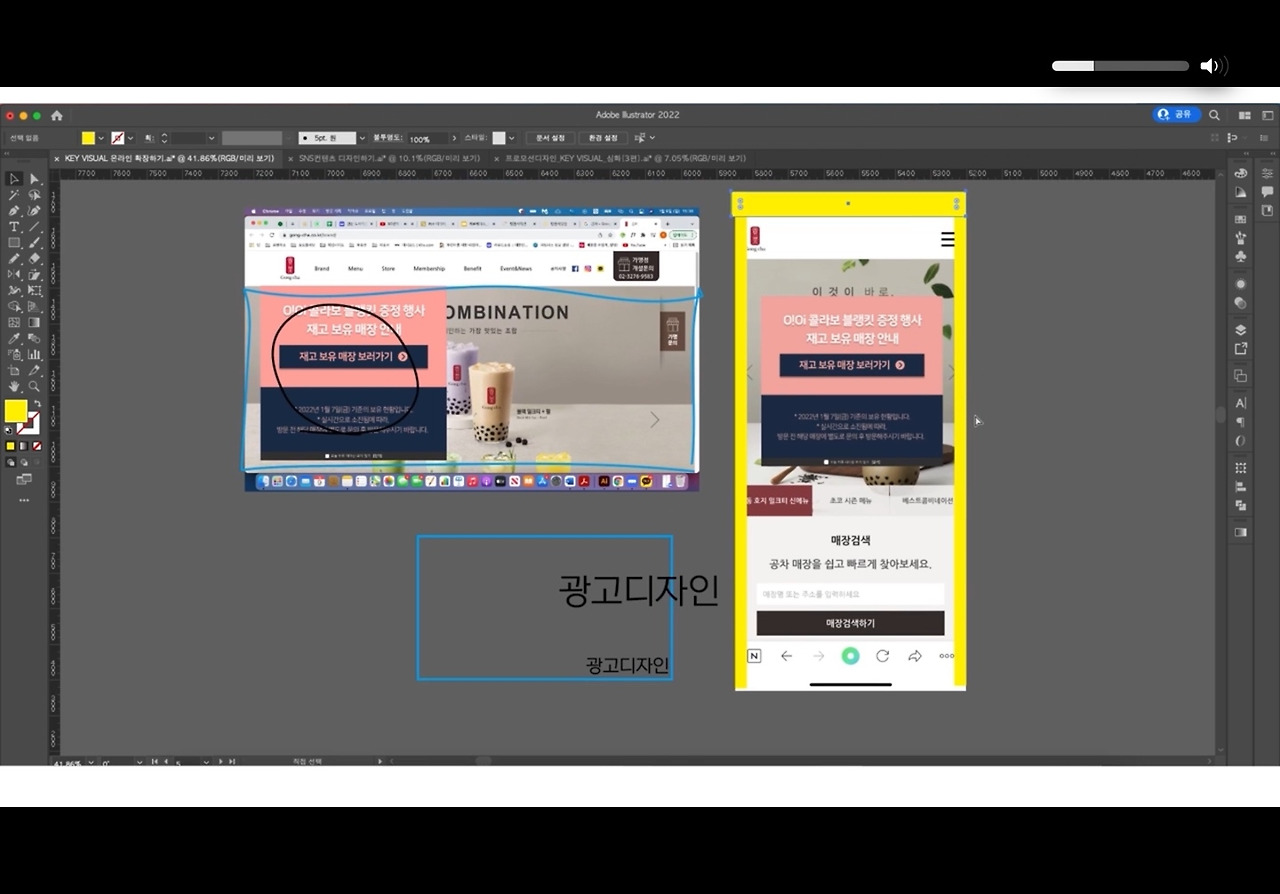The image size is (1280, 894).
Task: Select the Pencil/Shaper tool
Action: tap(14, 259)
